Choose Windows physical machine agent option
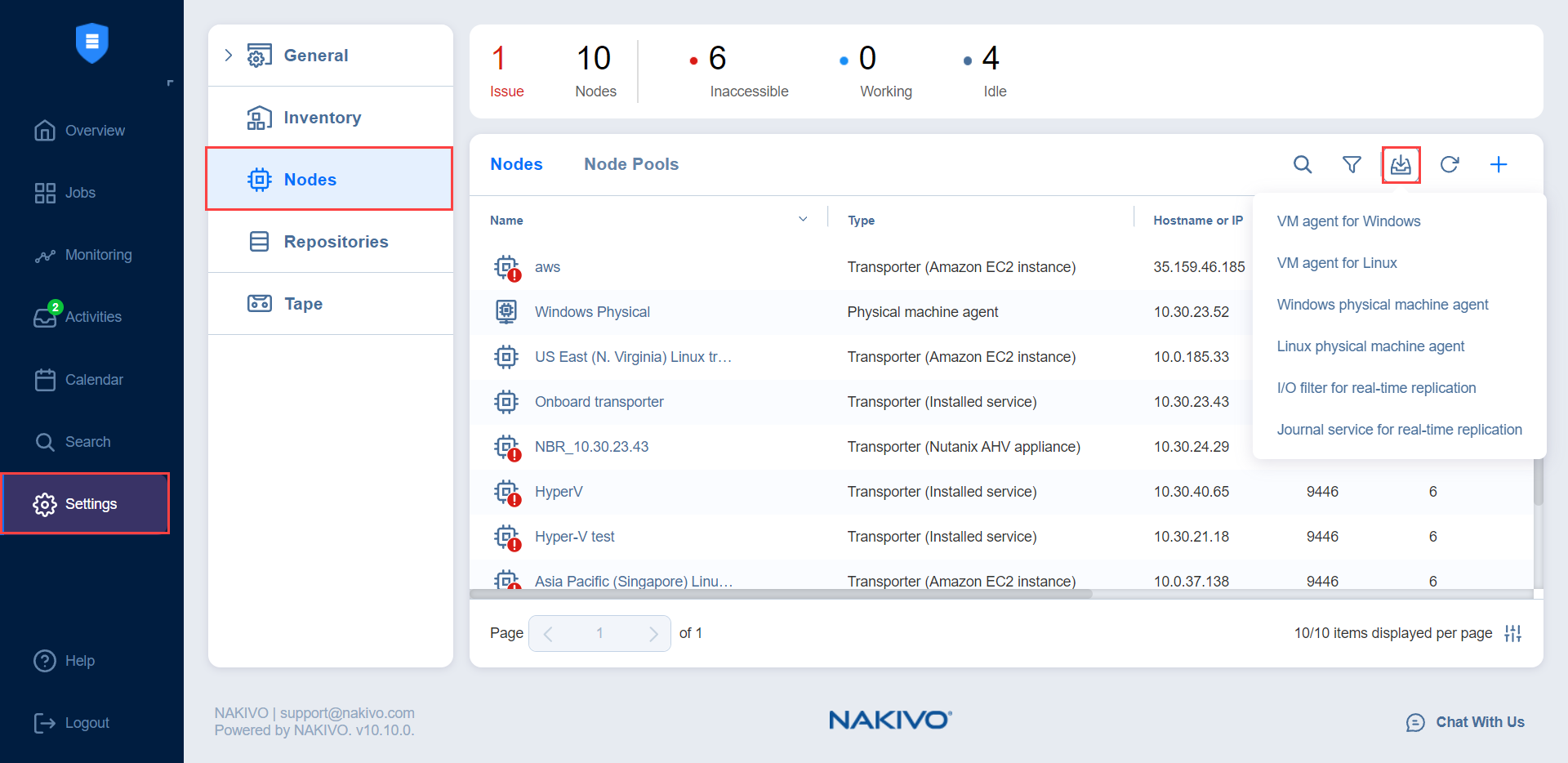This screenshot has height=763, width=1568. 1383,305
